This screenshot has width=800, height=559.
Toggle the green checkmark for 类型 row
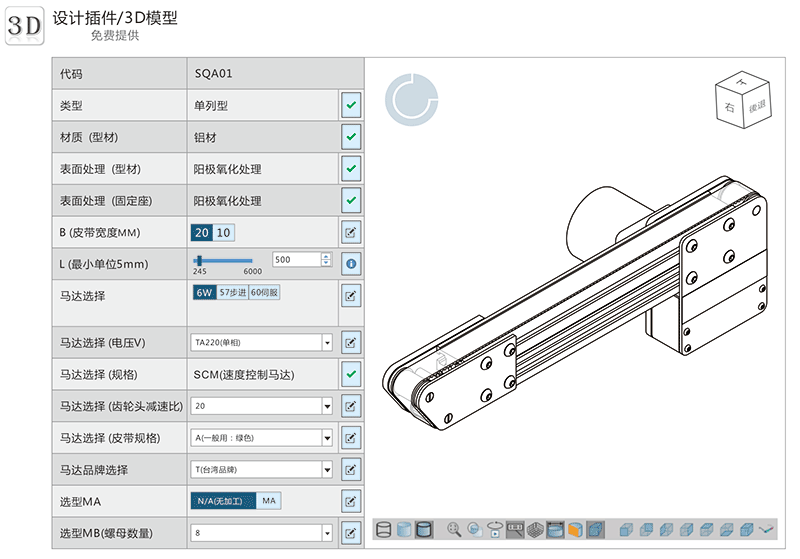coord(351,105)
